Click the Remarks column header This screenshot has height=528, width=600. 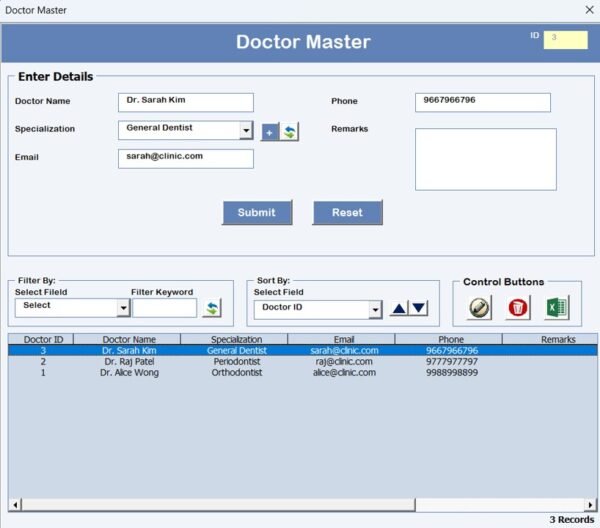550,339
